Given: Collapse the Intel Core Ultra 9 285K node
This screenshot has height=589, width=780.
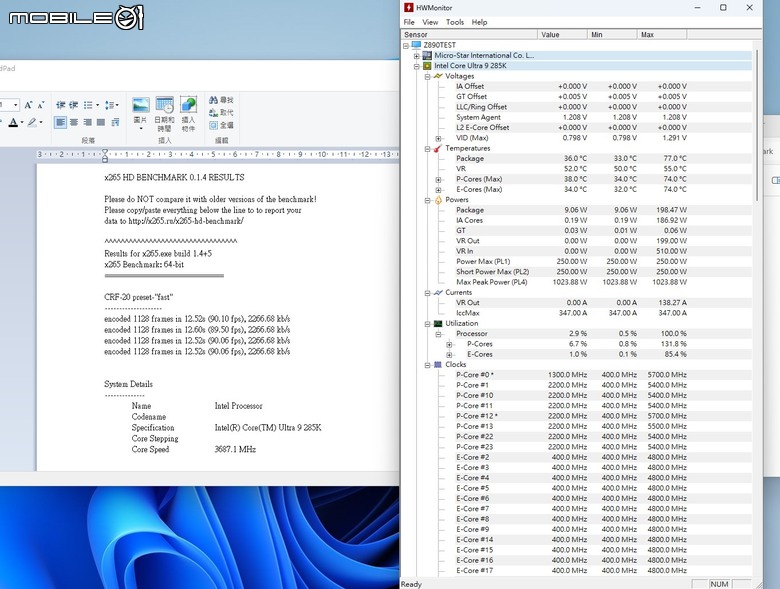Looking at the screenshot, I should point(417,66).
